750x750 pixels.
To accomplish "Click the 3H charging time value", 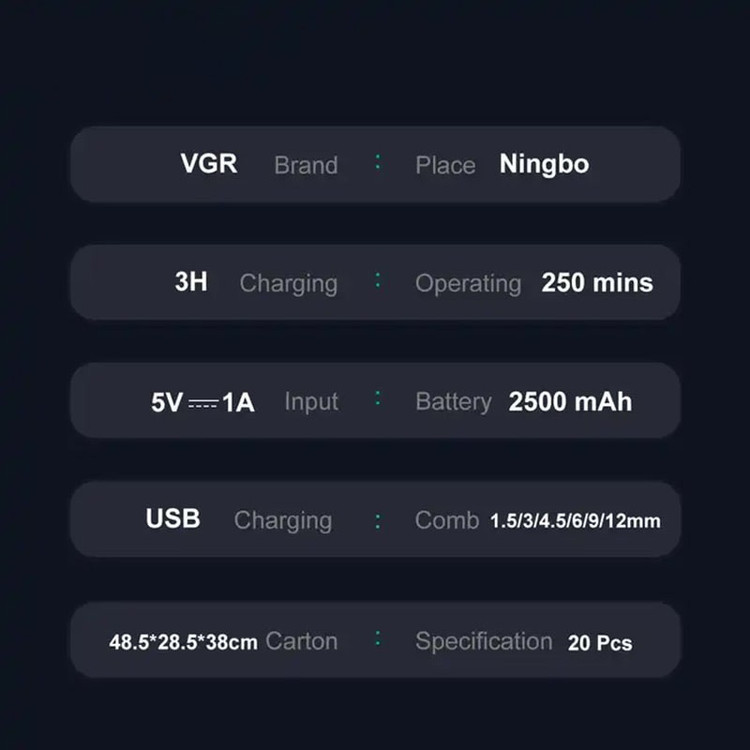I will pos(191,282).
